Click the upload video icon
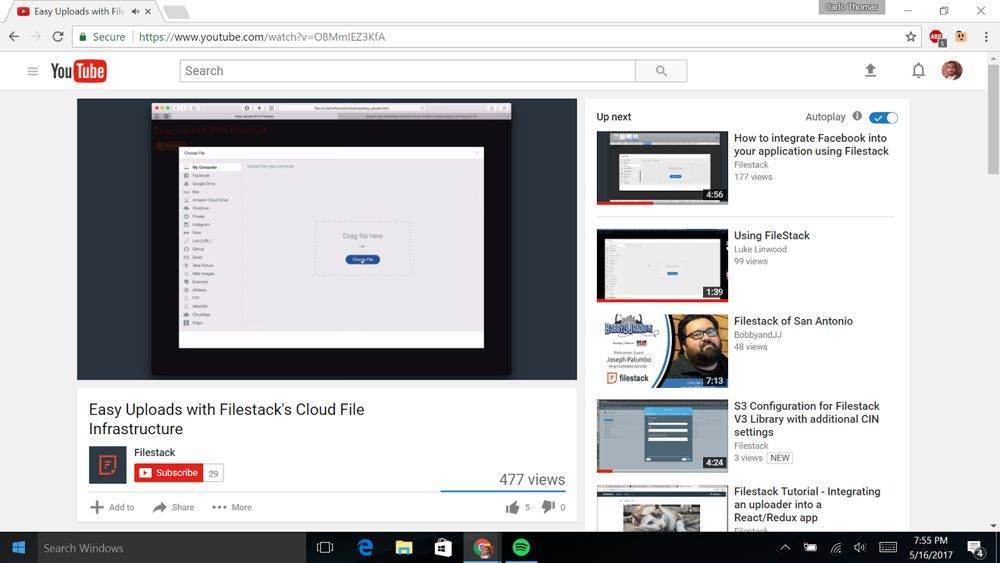This screenshot has width=1000, height=563. pos(870,70)
